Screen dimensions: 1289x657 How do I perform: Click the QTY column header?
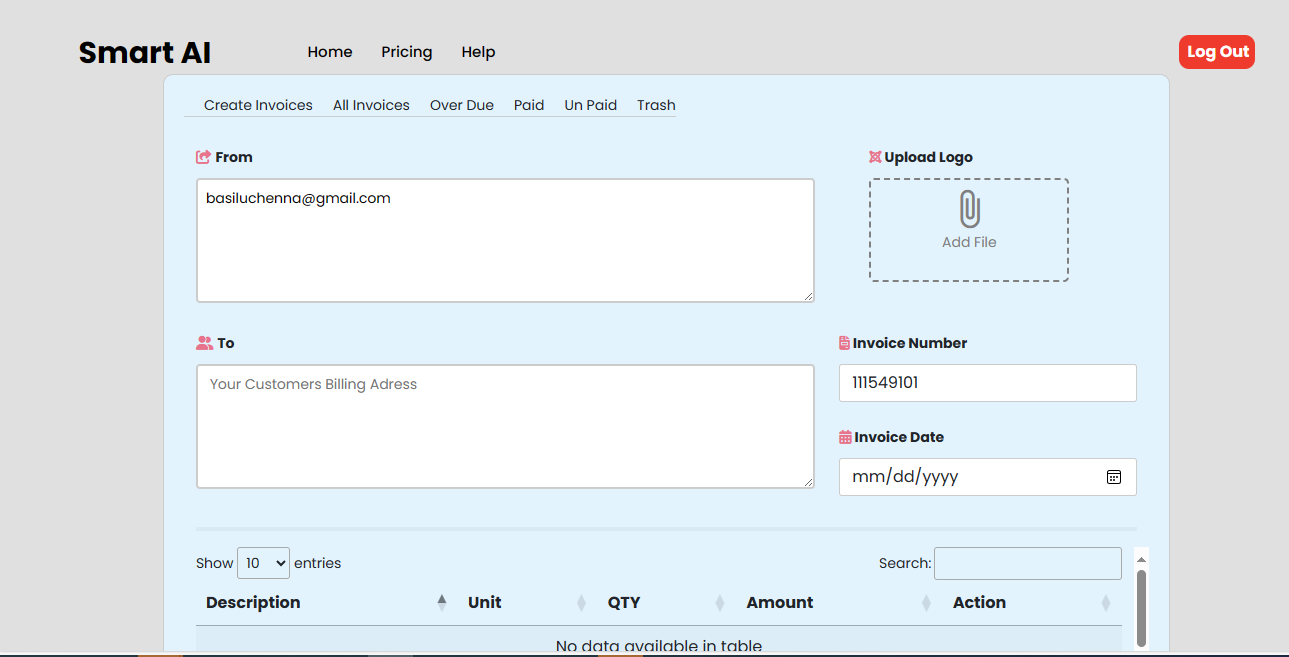pos(667,602)
